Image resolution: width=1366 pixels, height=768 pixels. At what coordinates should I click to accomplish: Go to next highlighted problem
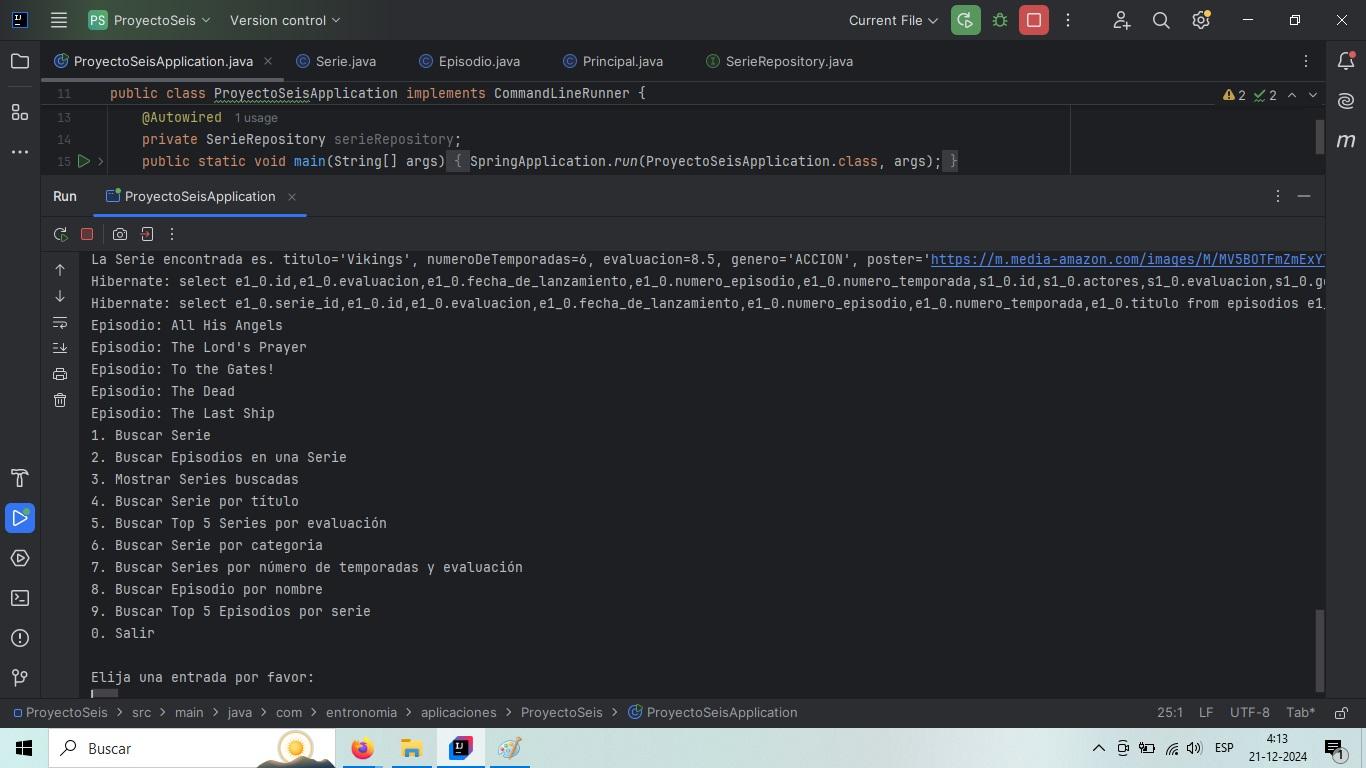[1313, 95]
